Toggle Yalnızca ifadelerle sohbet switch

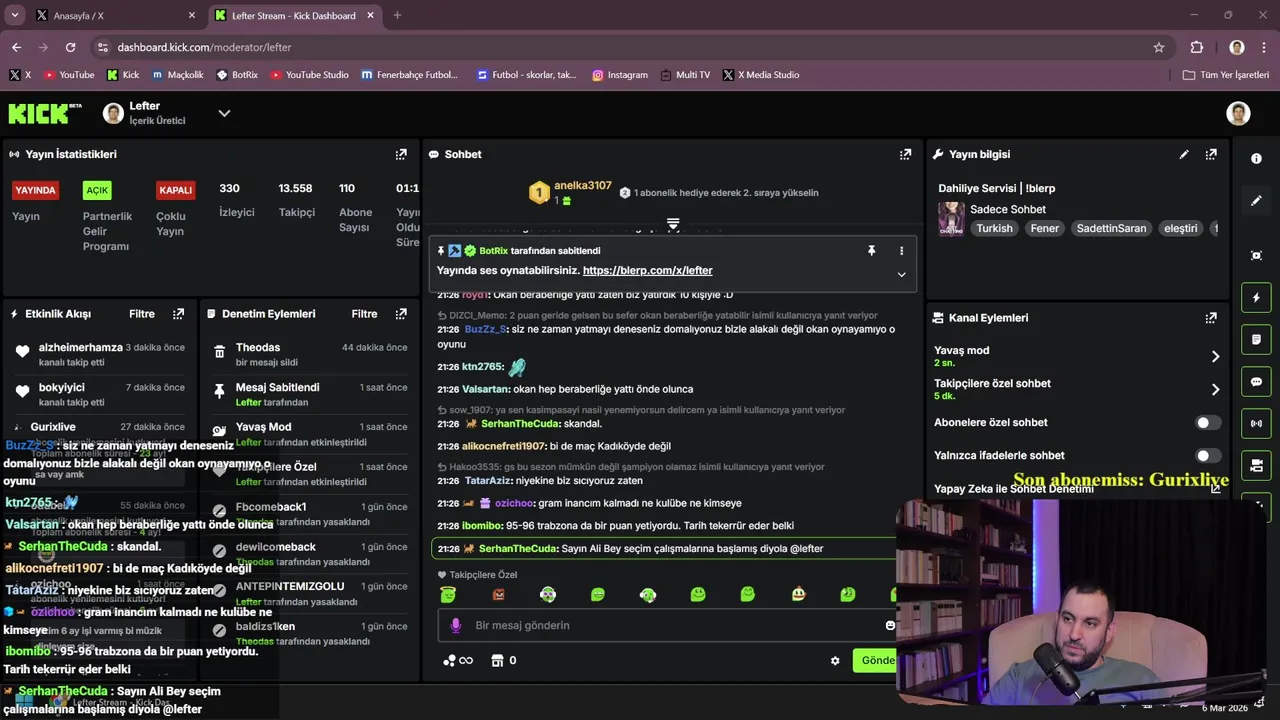point(1208,455)
